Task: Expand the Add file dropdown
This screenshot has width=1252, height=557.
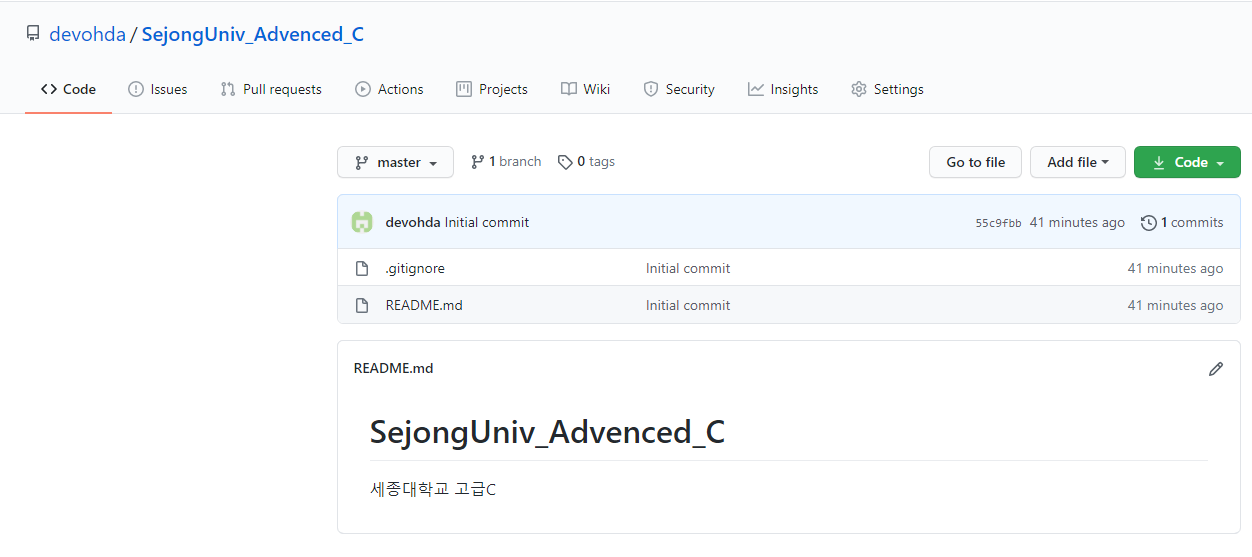Action: (x=1078, y=162)
